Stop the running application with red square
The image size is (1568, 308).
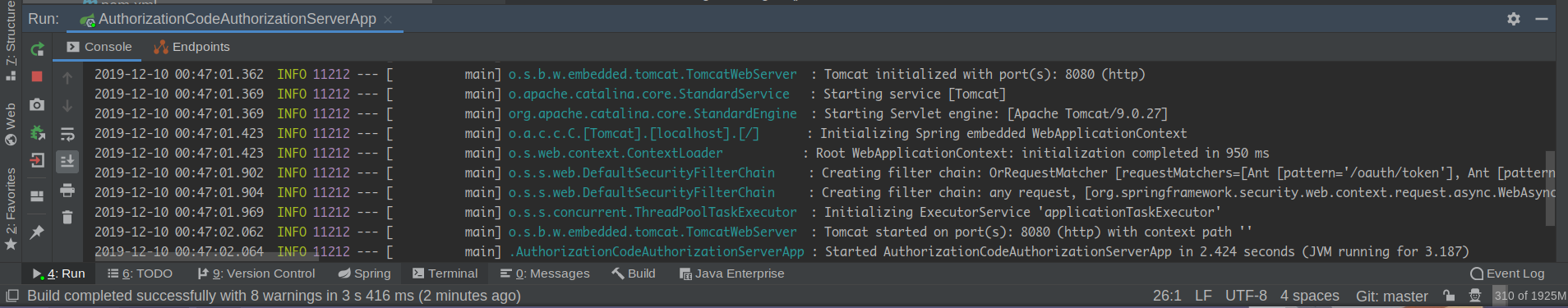[x=37, y=76]
